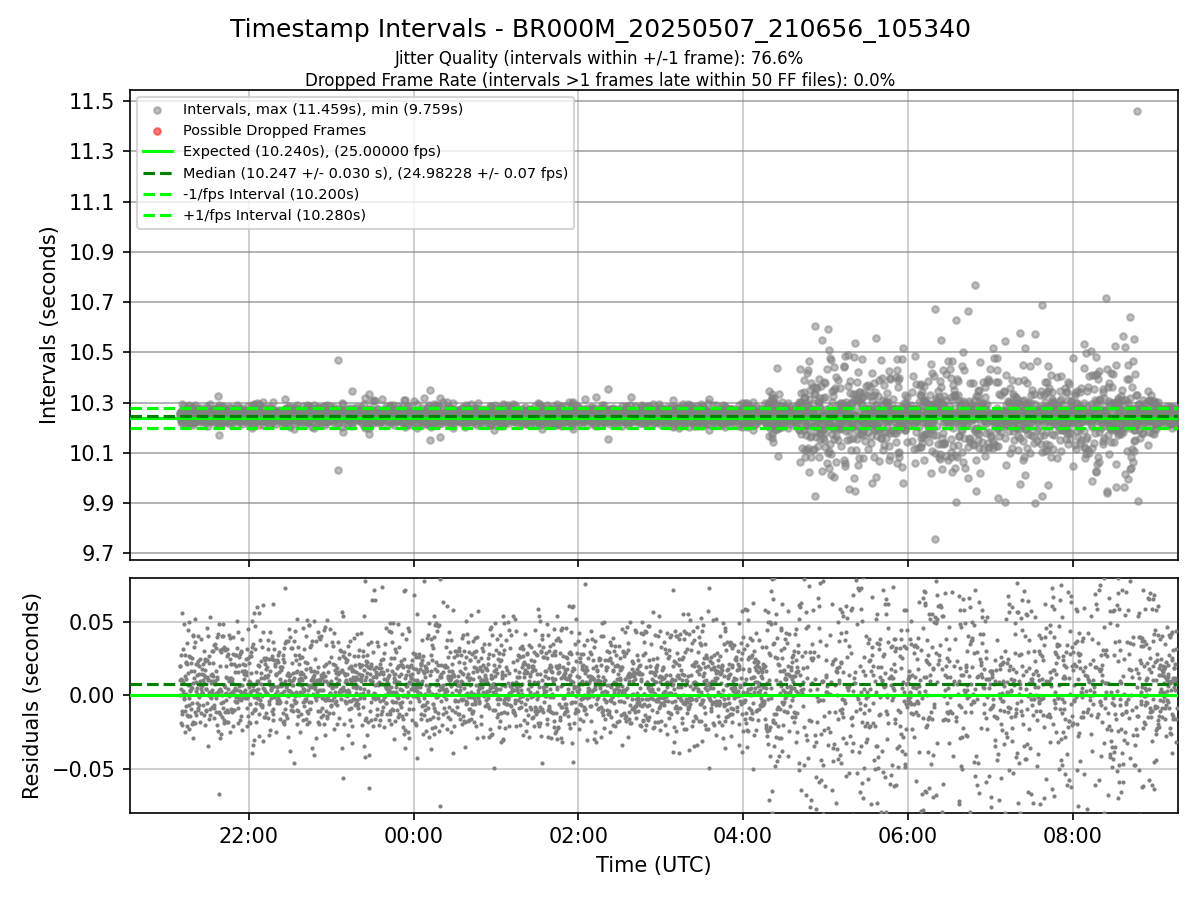Click the "22:00" x-axis tick label
The height and width of the screenshot is (900, 1200).
tap(249, 836)
